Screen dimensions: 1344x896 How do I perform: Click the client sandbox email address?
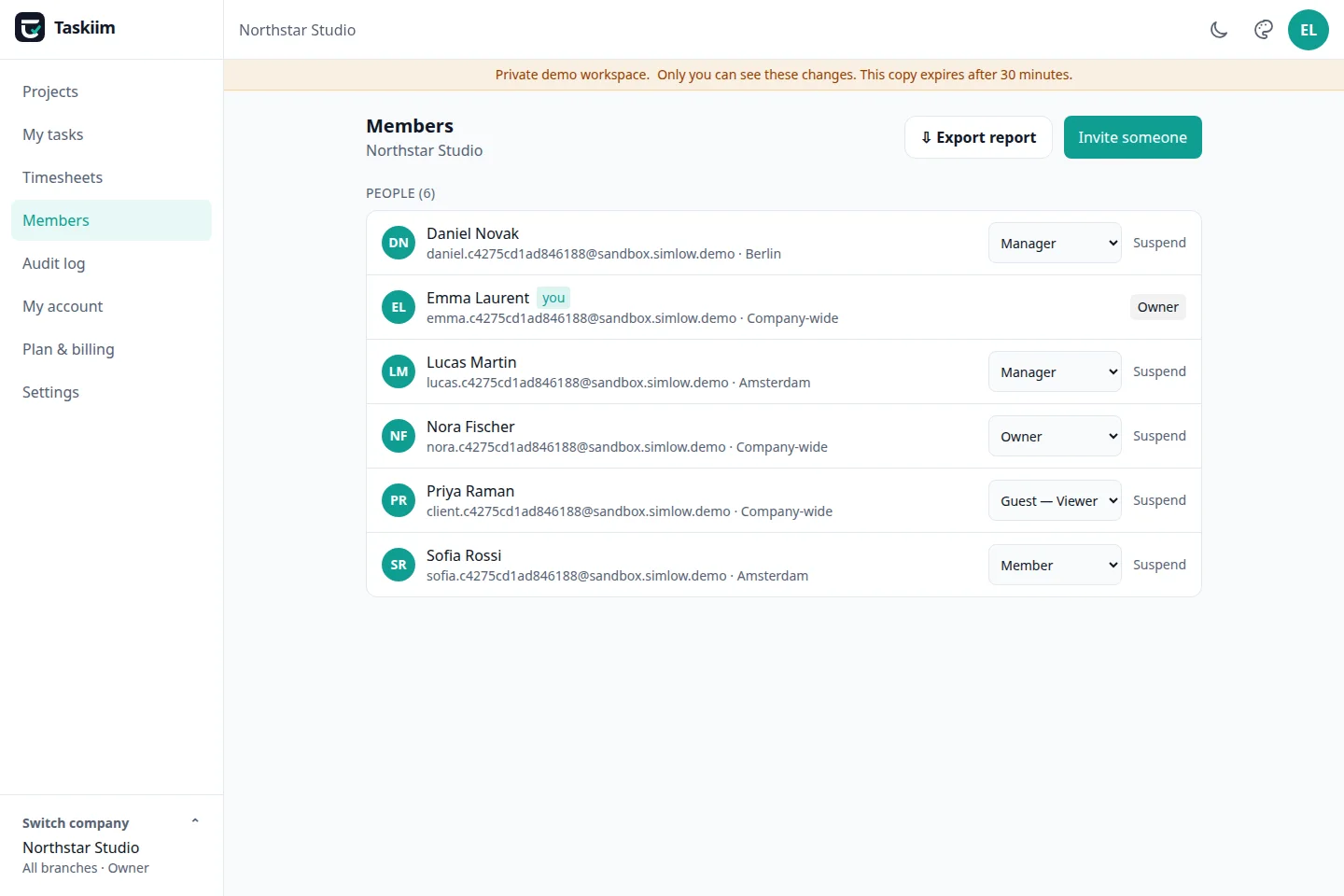[x=579, y=511]
